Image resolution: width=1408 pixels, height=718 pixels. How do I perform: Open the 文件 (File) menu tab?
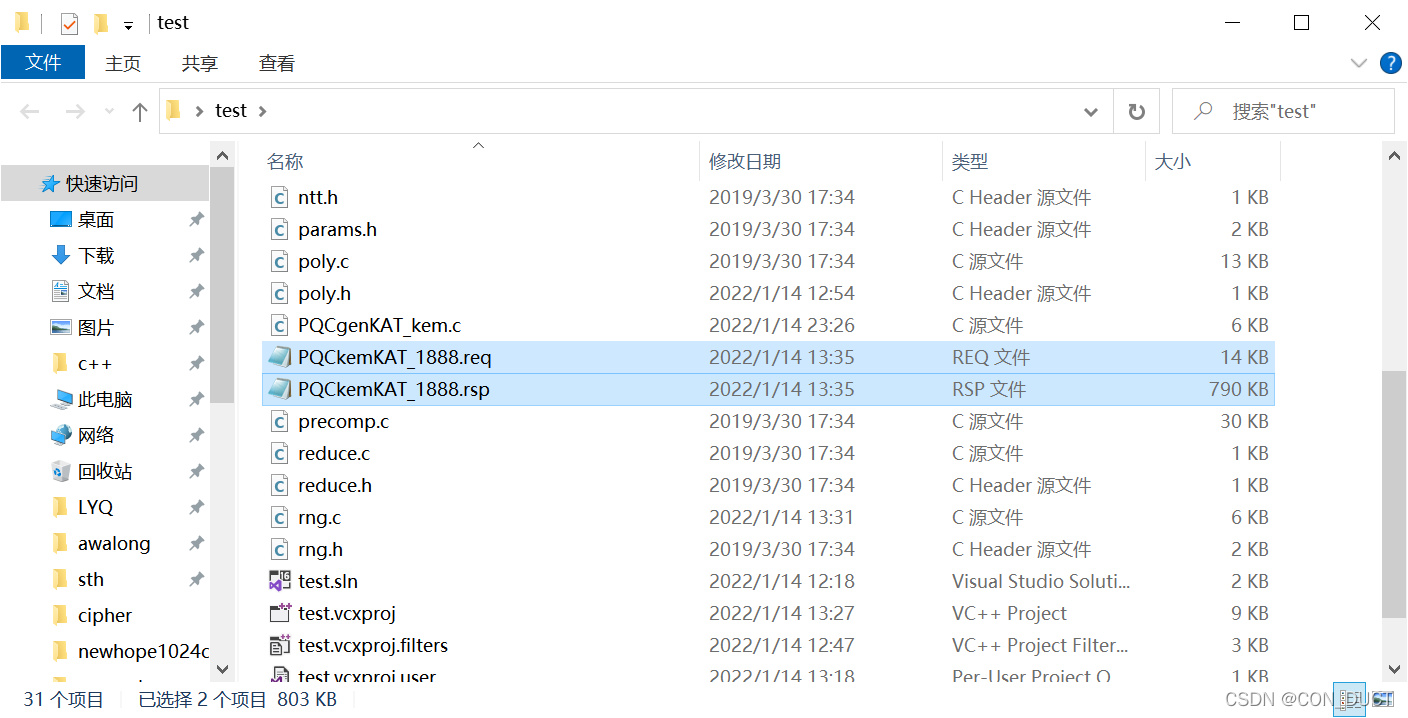[x=43, y=63]
